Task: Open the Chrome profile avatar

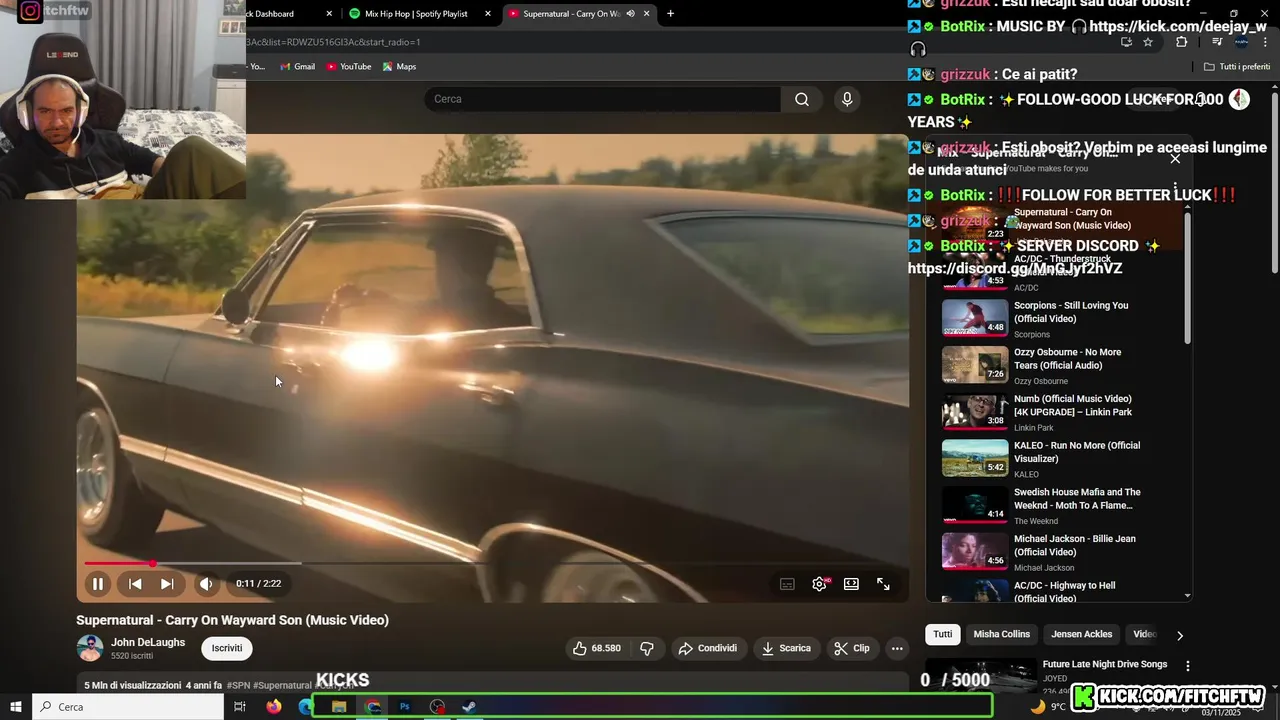Action: coord(1241,42)
